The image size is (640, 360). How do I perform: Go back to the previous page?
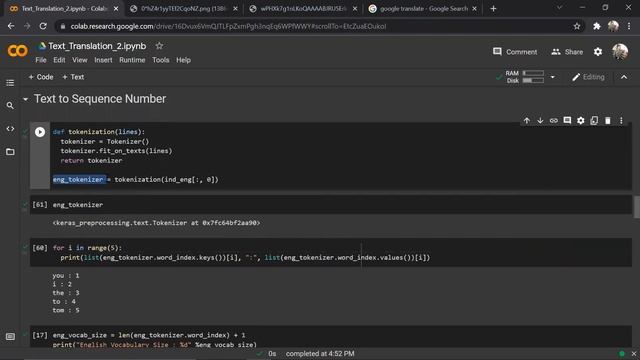pos(11,26)
